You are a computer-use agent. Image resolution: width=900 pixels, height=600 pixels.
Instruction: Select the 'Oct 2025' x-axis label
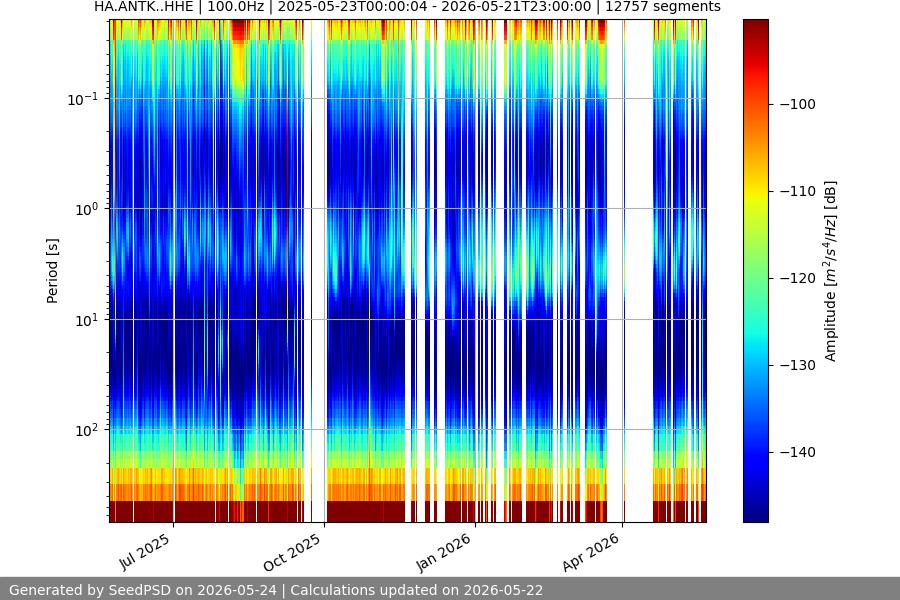[292, 552]
